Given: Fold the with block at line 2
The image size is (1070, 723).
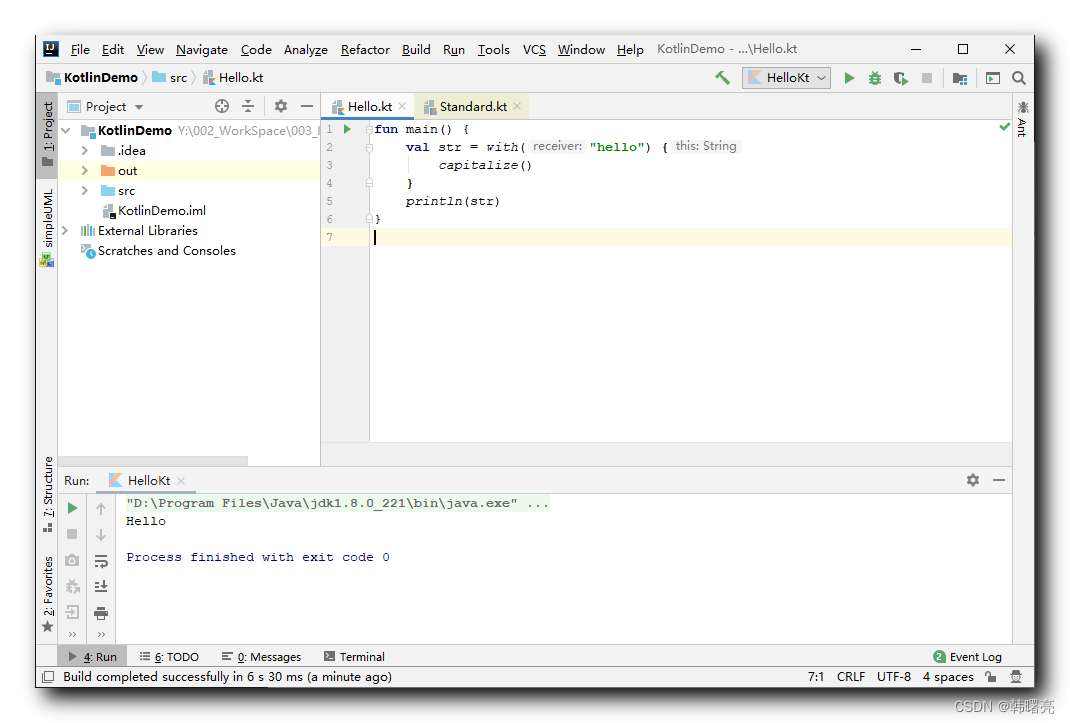Looking at the screenshot, I should (x=369, y=147).
